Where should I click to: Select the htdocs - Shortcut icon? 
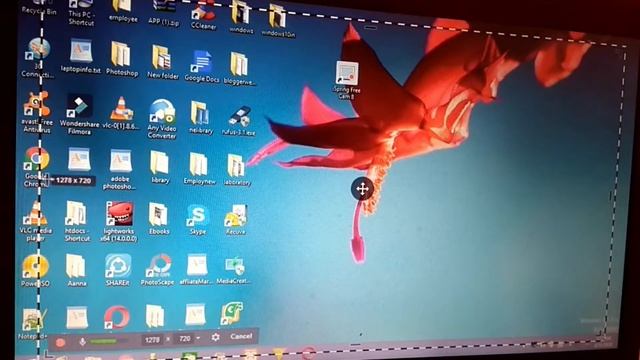coord(77,221)
